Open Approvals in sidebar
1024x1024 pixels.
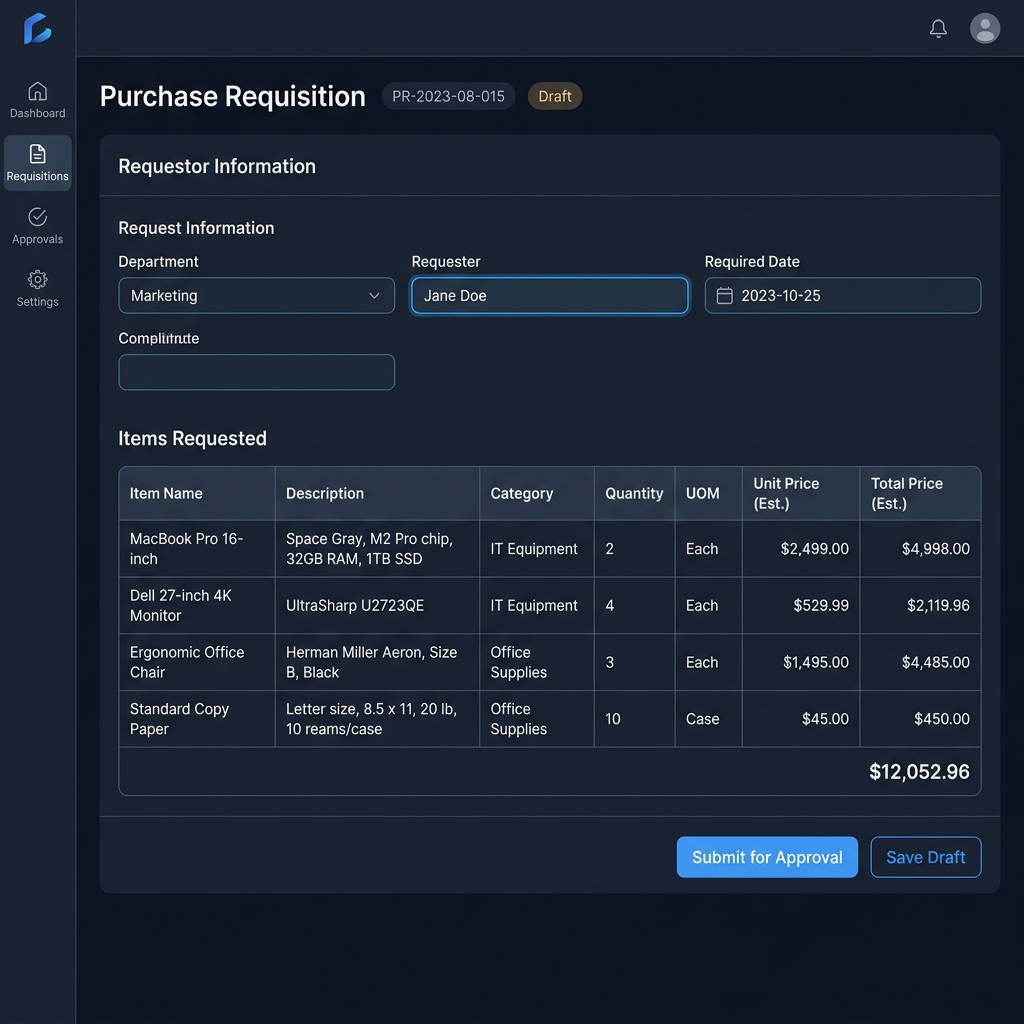(37, 226)
